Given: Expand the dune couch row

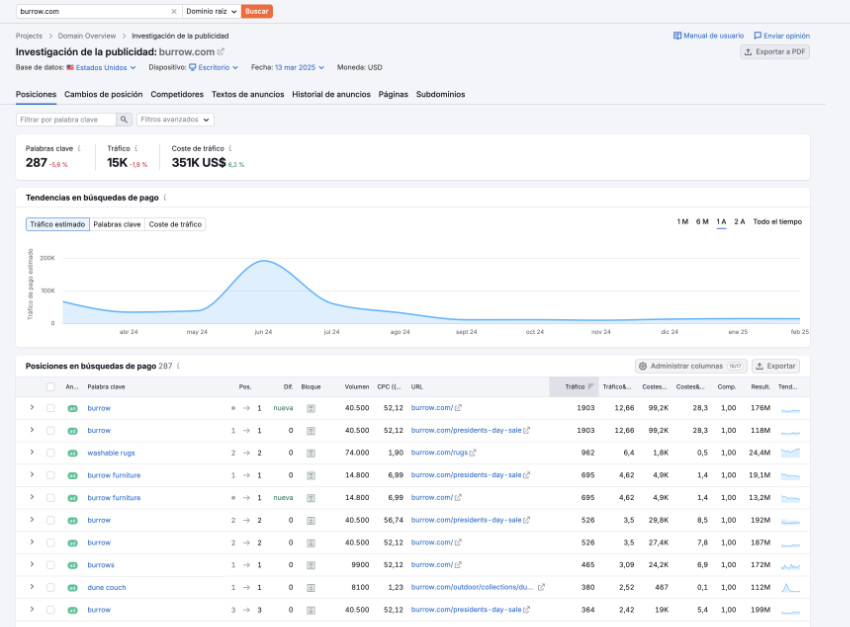Looking at the screenshot, I should pos(32,587).
